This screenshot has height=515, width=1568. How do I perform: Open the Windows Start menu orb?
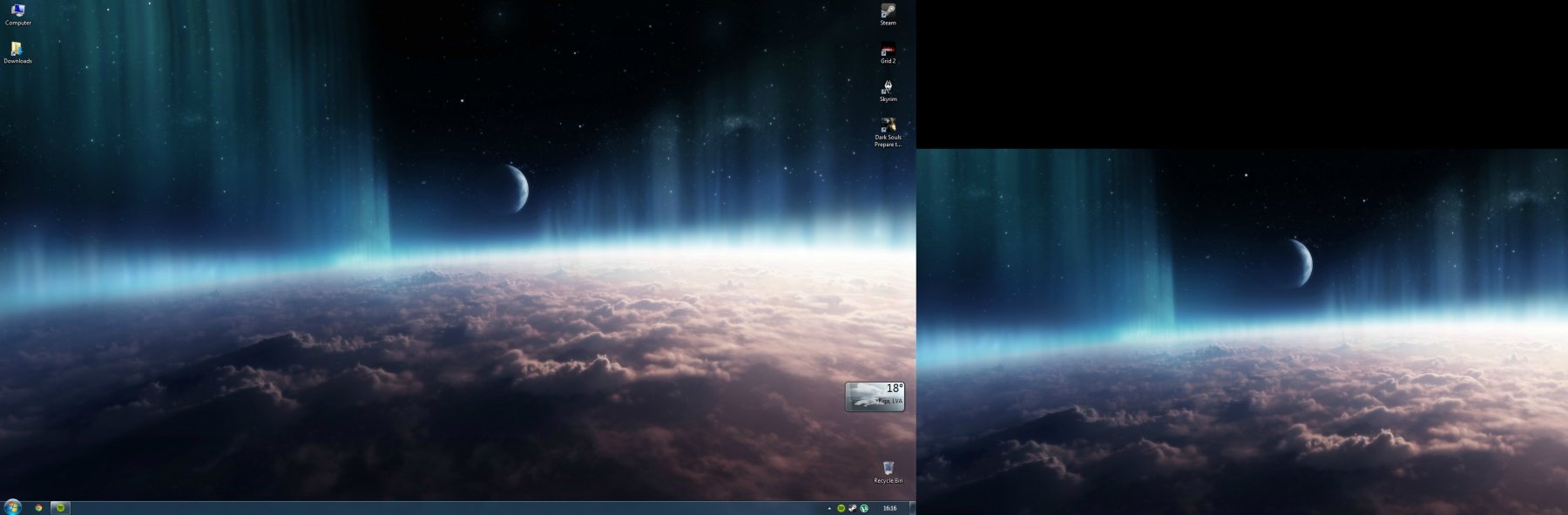12,507
